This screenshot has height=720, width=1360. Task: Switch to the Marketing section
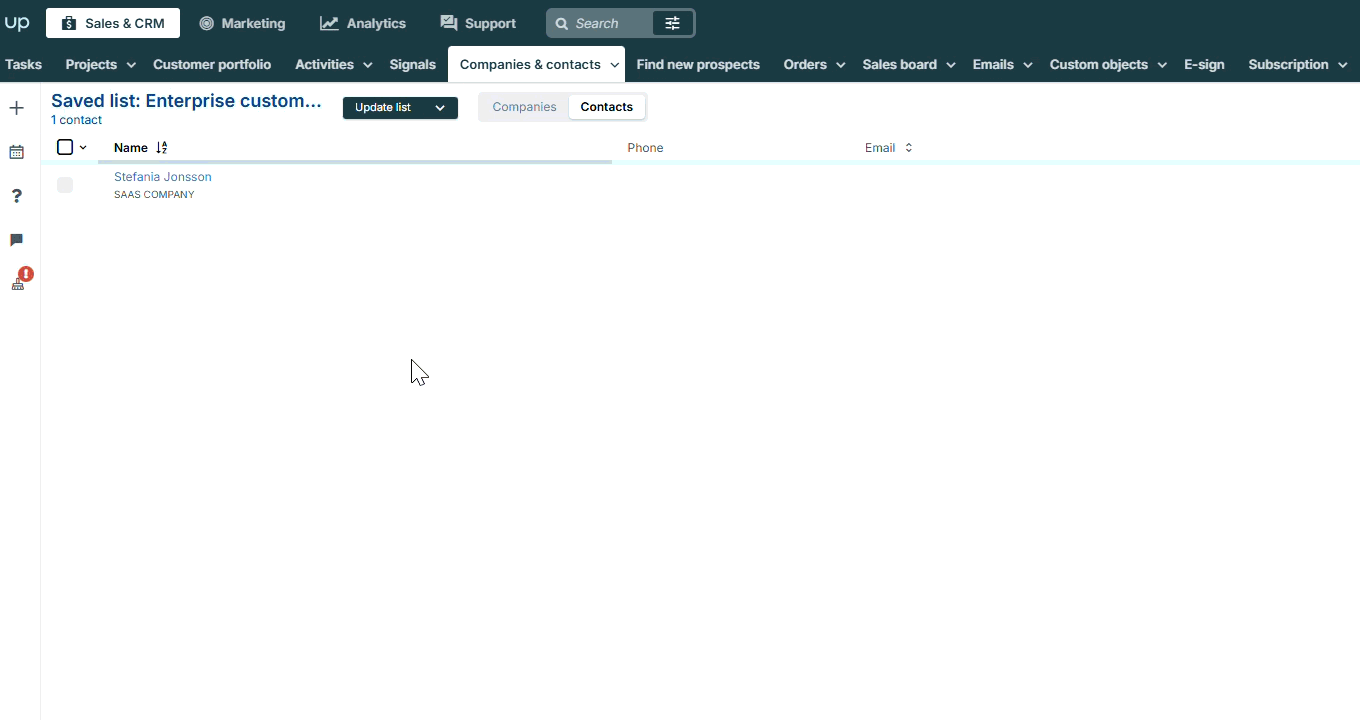point(242,23)
